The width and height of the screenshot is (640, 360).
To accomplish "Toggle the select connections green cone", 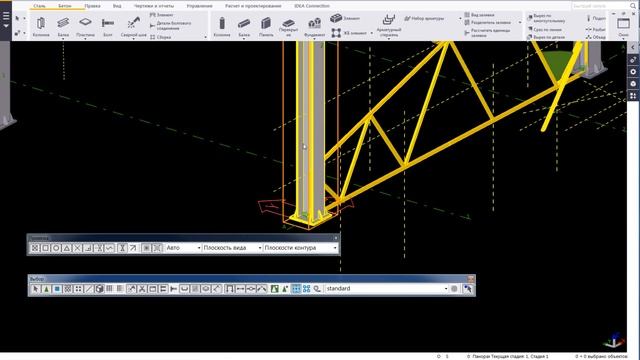I will tap(46, 289).
